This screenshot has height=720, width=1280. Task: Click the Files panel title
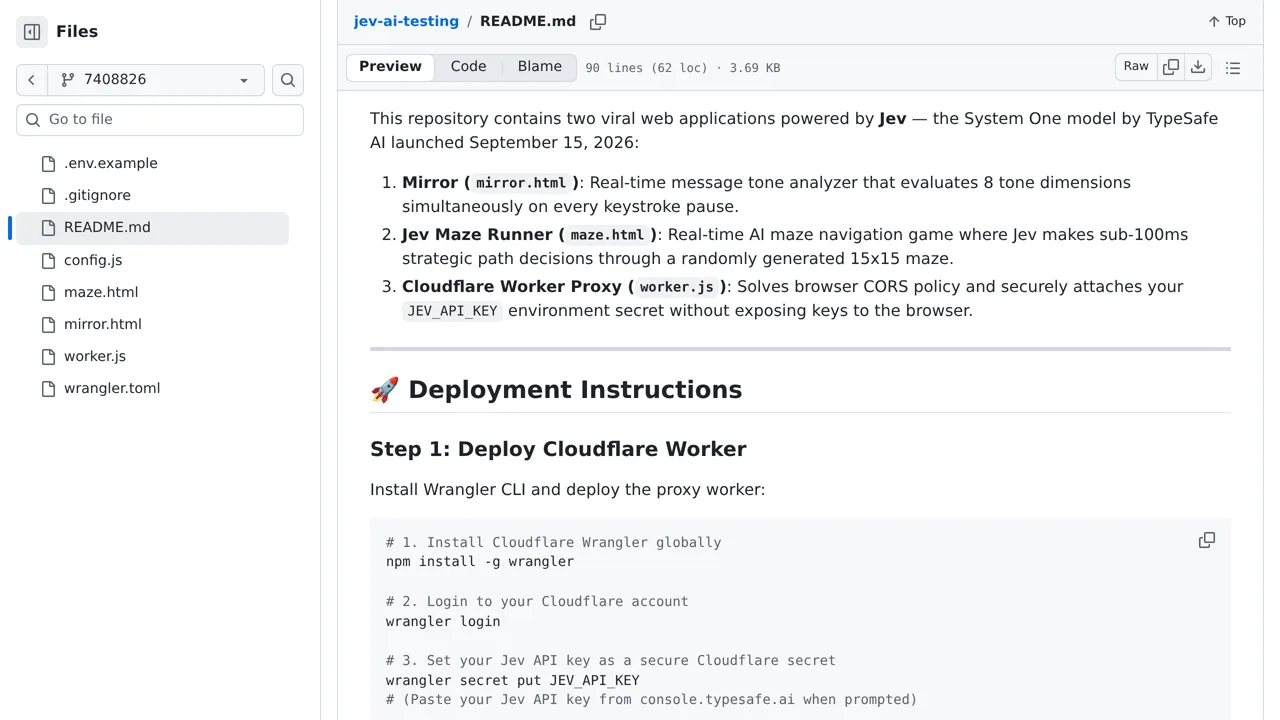pyautogui.click(x=77, y=32)
